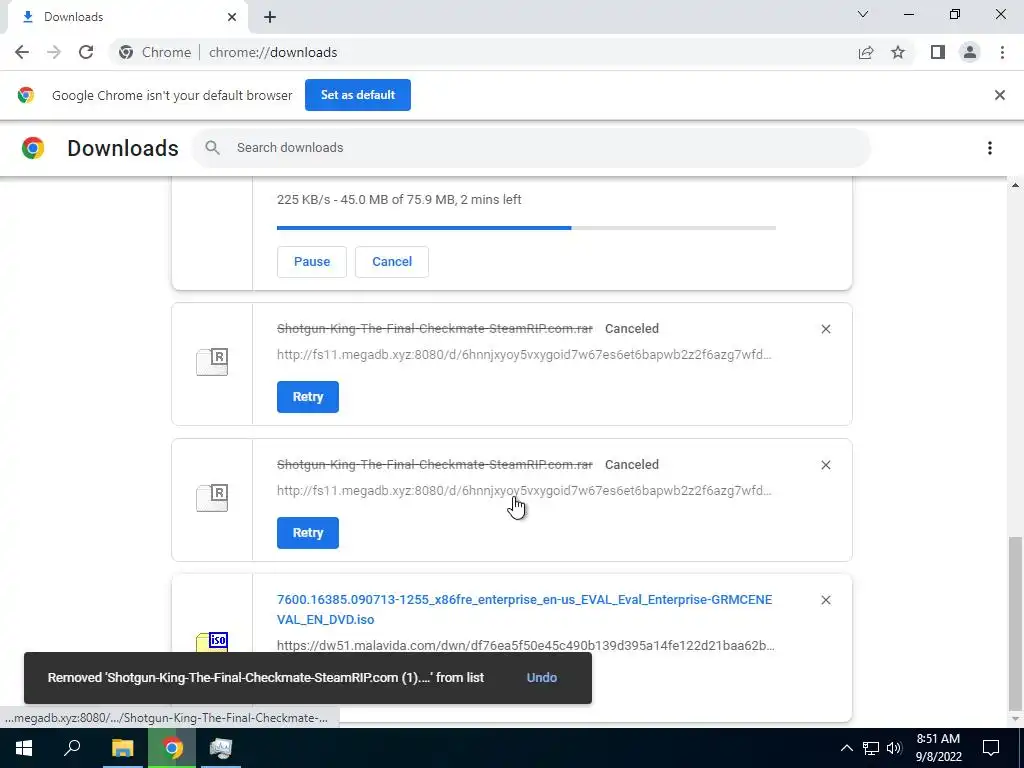Bookmark this page with the star icon
Screen dimensions: 1024x768
tap(898, 52)
